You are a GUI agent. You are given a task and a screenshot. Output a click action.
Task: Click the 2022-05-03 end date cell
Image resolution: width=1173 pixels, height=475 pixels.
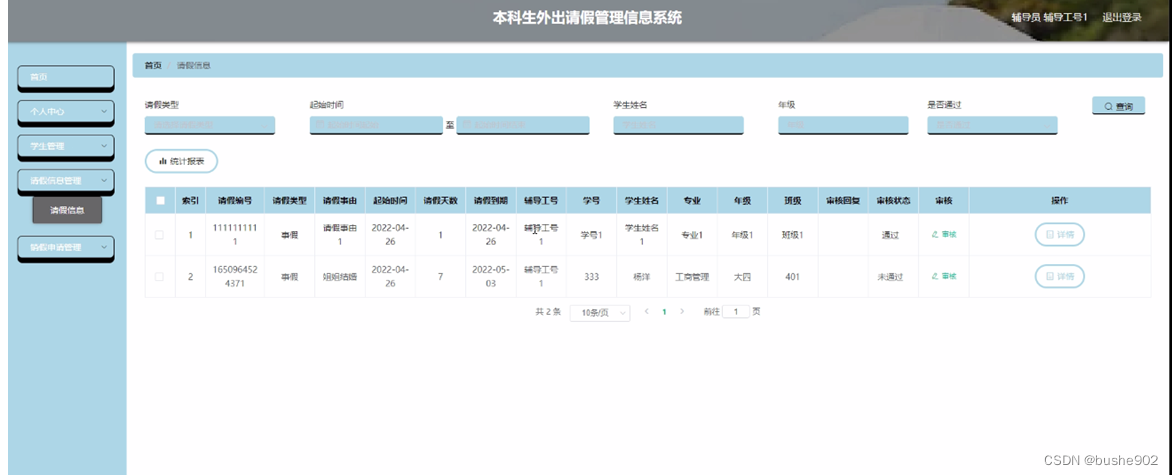491,277
